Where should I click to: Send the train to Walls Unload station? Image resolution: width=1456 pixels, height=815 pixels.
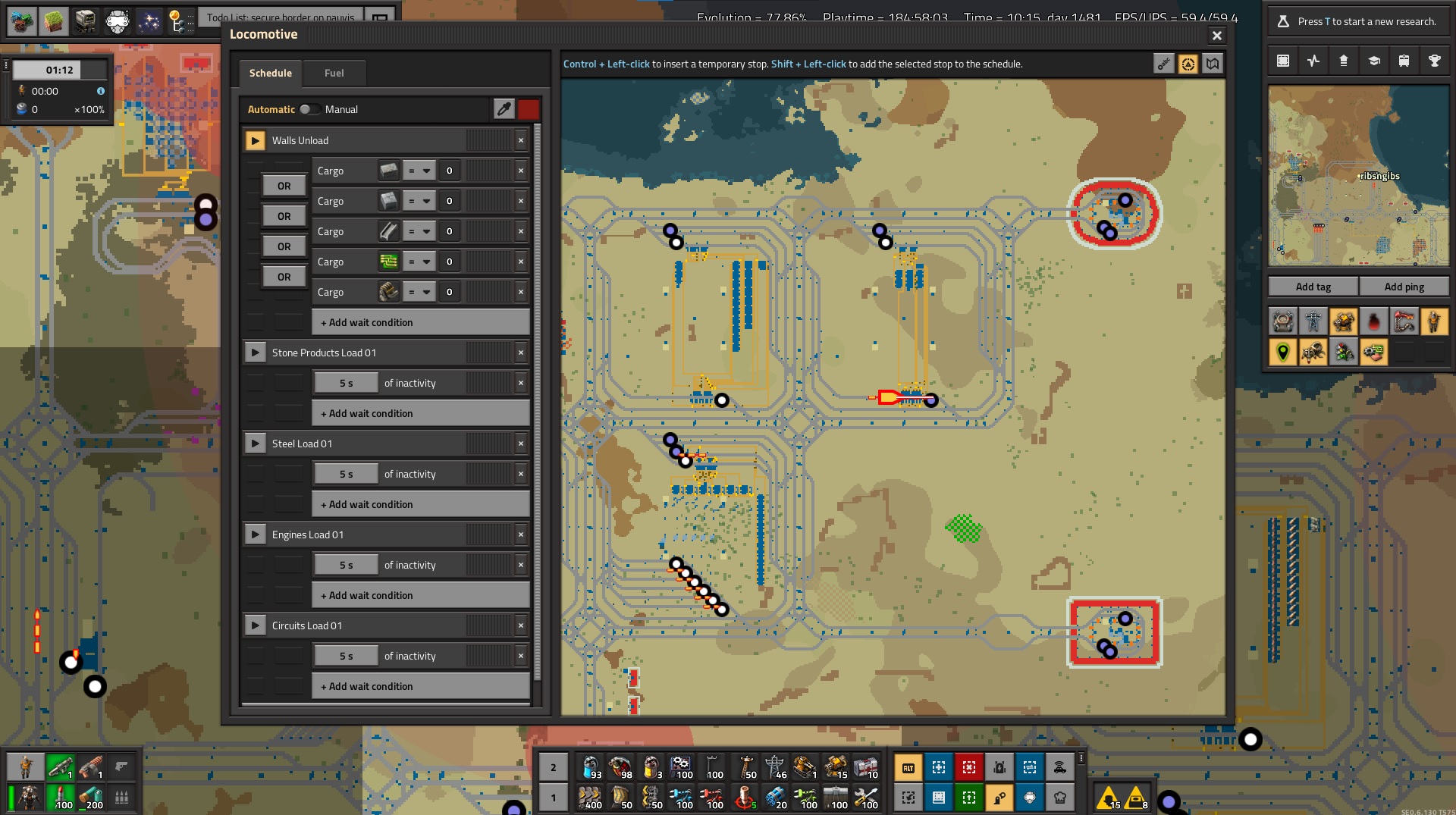pos(255,140)
